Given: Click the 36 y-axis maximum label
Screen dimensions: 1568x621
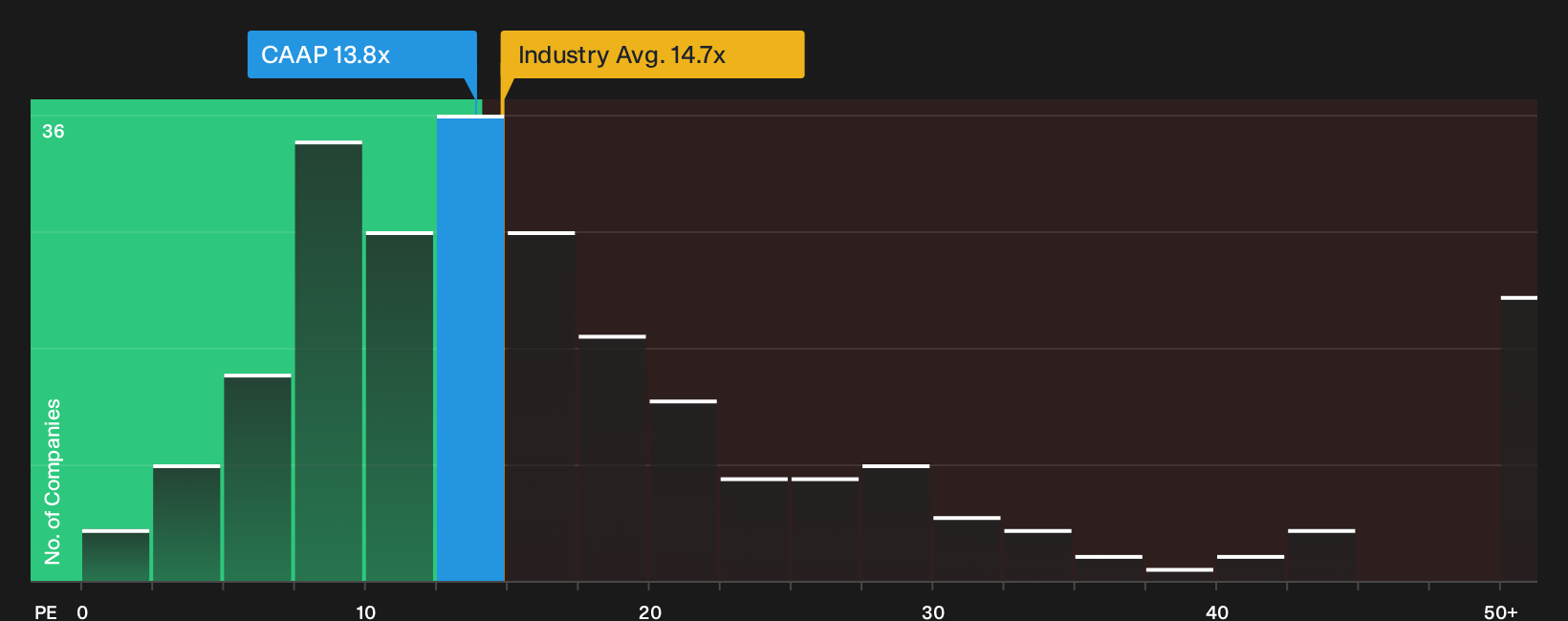Looking at the screenshot, I should (x=54, y=132).
